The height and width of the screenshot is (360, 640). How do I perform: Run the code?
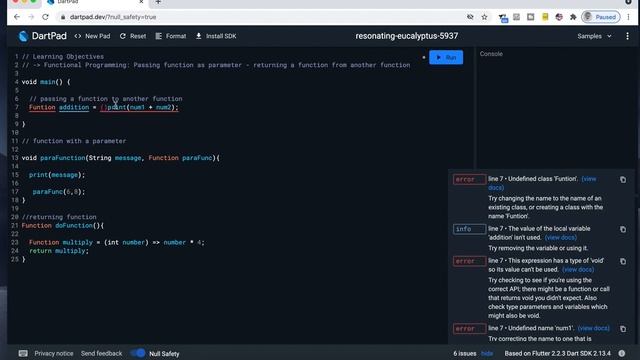(446, 58)
